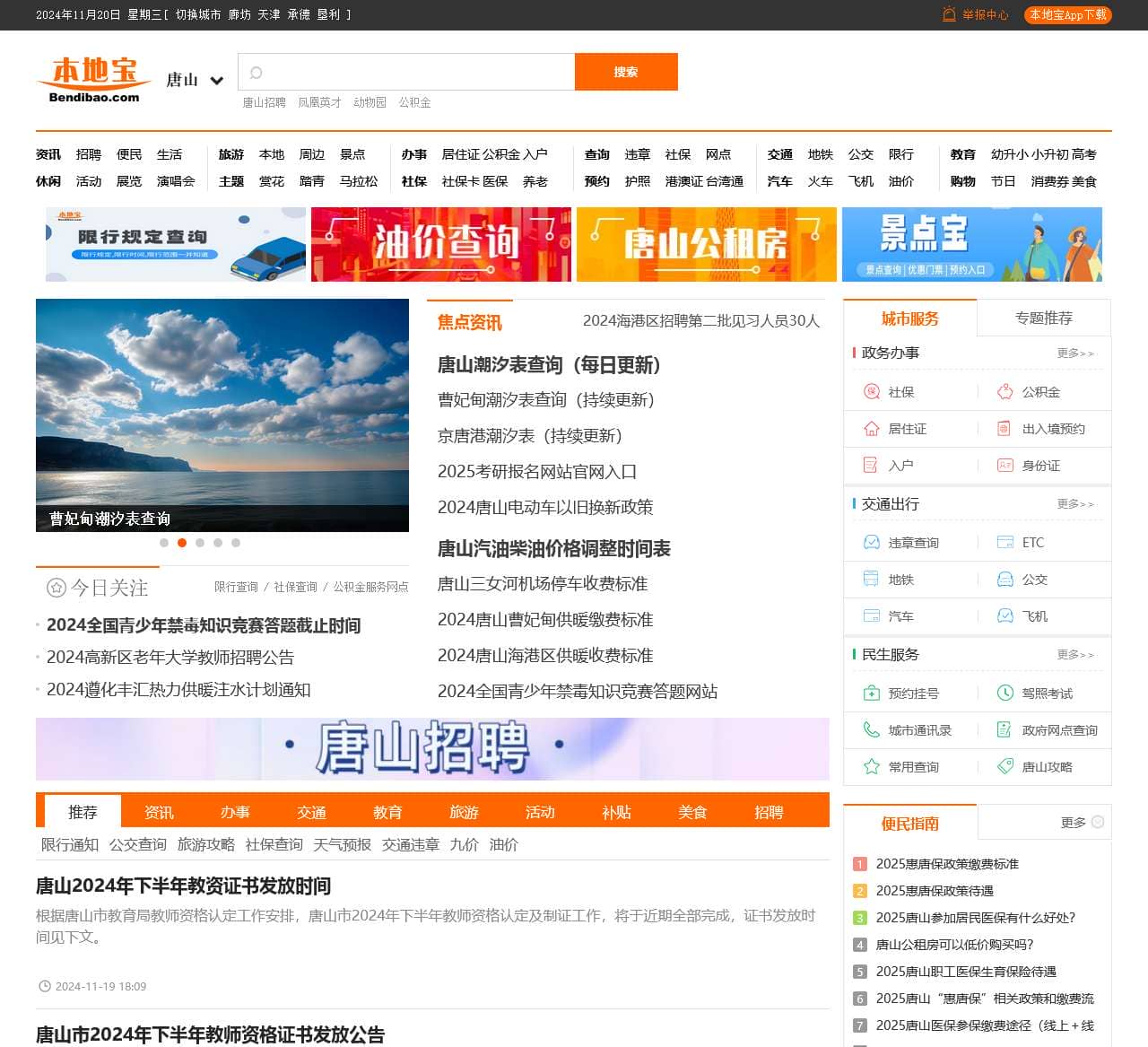Switch to the 专题推荐 tab

(1043, 318)
